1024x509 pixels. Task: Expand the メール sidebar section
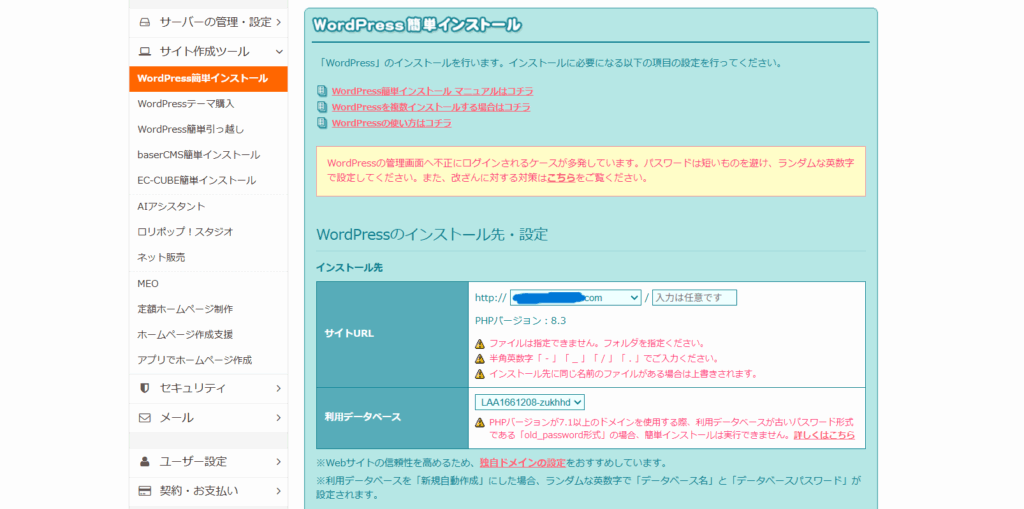coord(278,417)
